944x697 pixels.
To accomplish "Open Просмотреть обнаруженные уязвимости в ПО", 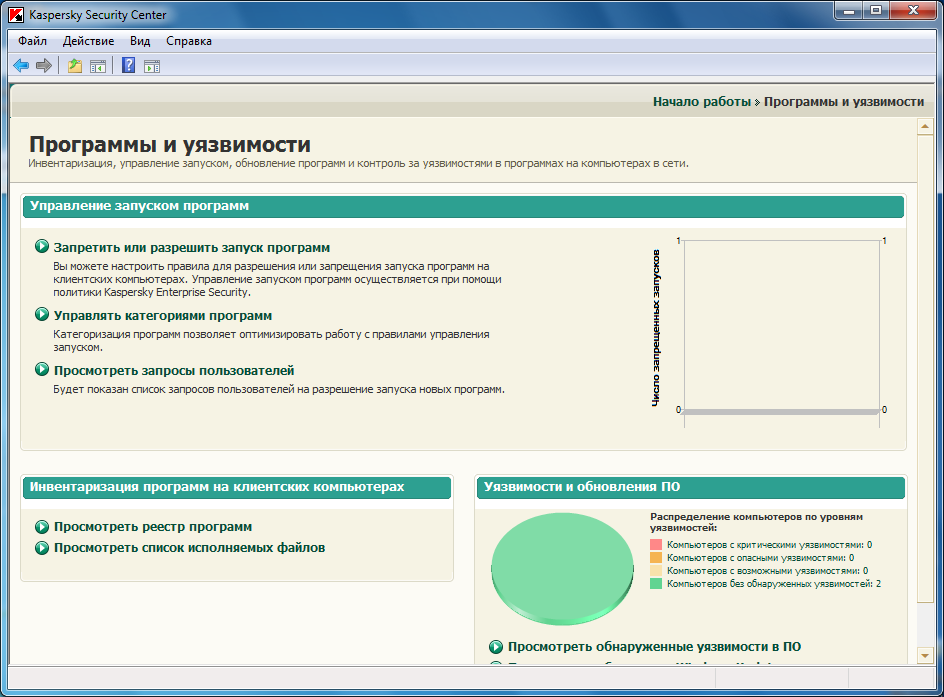I will click(654, 647).
